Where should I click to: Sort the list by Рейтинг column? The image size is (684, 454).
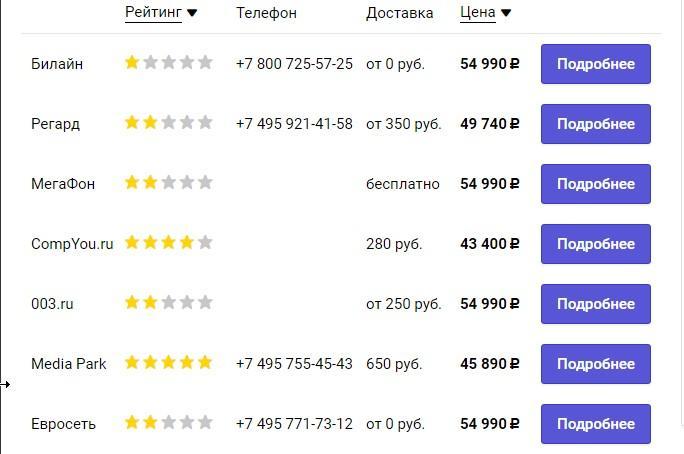click(x=154, y=13)
